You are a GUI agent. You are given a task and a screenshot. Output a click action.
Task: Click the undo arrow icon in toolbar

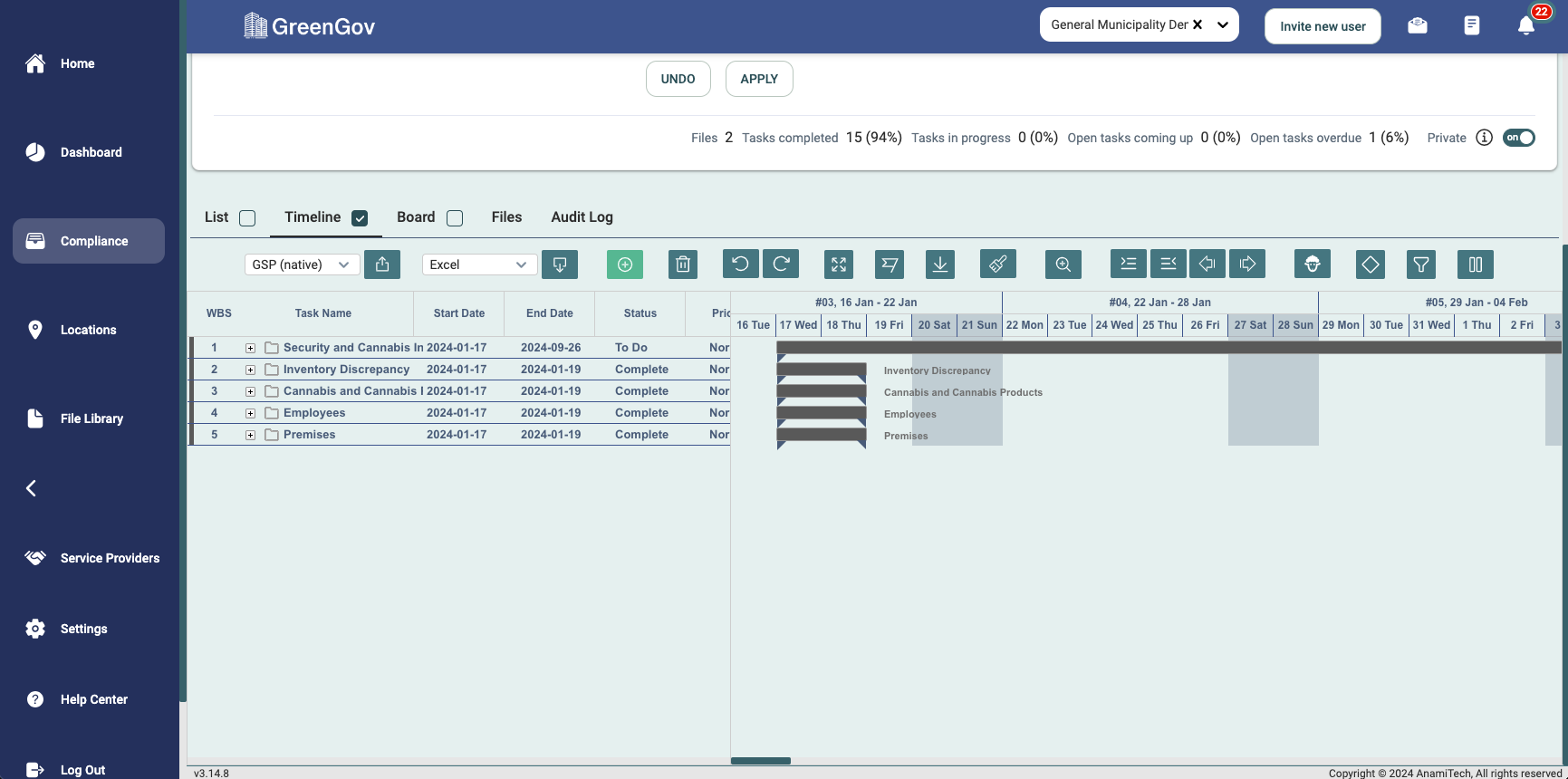pyautogui.click(x=740, y=264)
